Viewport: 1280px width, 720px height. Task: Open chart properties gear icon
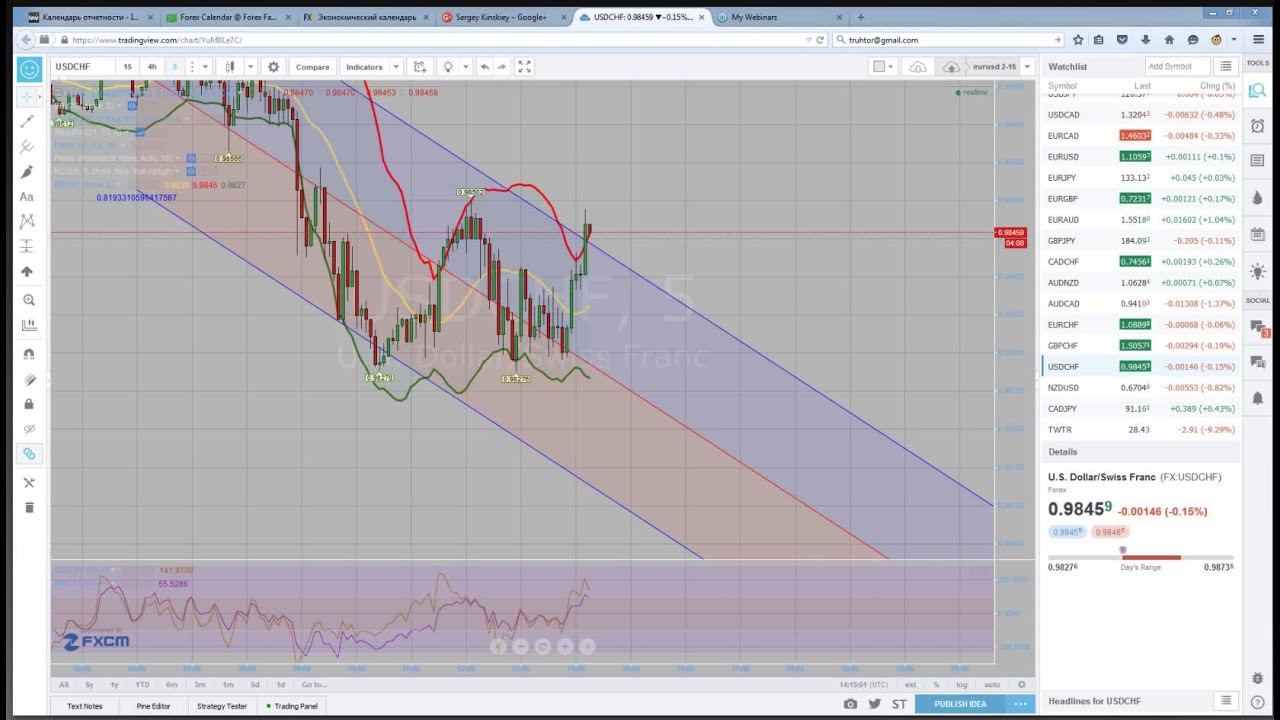click(x=273, y=67)
